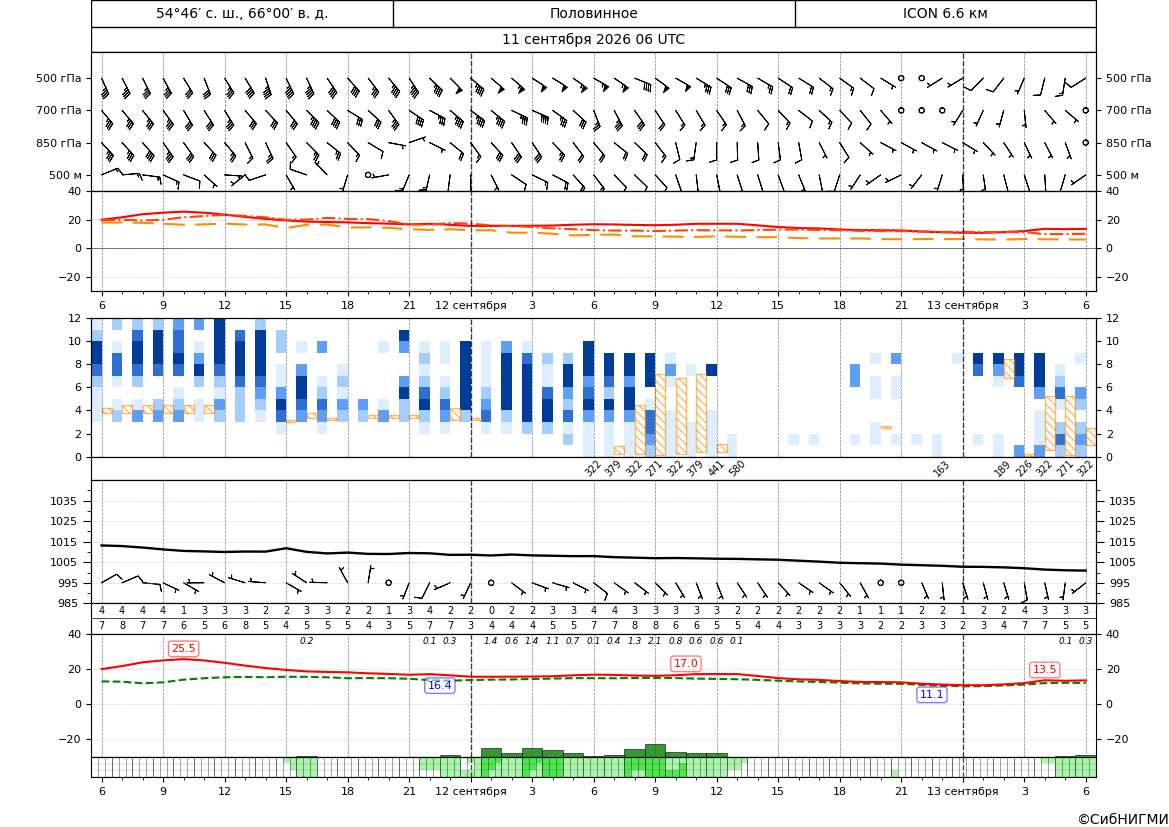Click the Половинное location title cell

coord(594,13)
